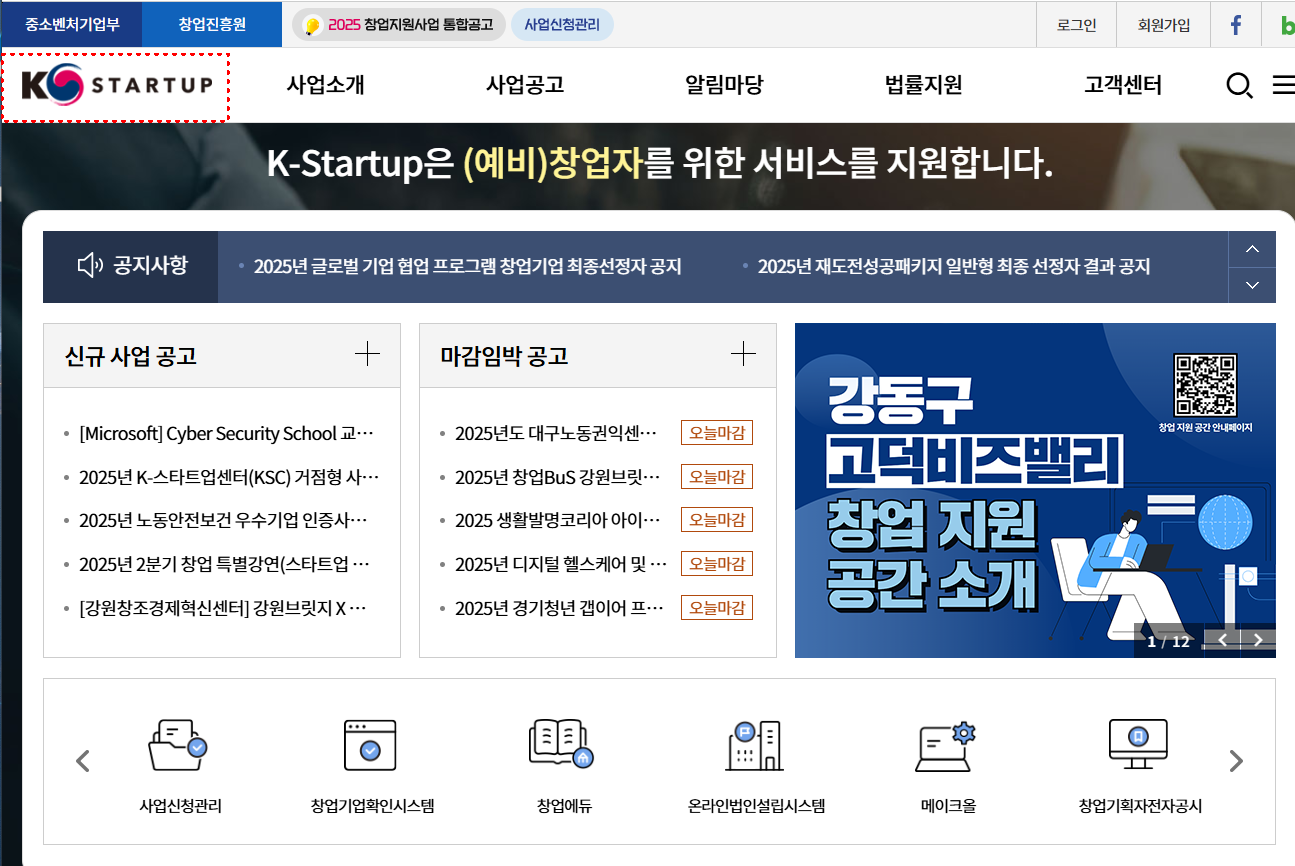Launch 창업에듀 from the quick icons

pos(562,761)
